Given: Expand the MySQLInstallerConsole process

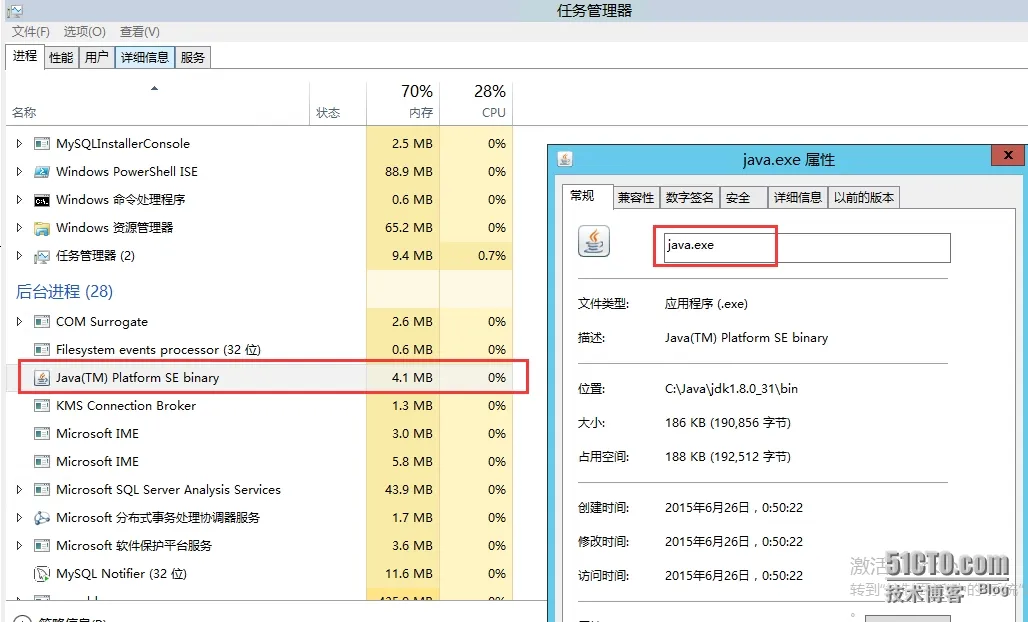Looking at the screenshot, I should click(x=19, y=144).
